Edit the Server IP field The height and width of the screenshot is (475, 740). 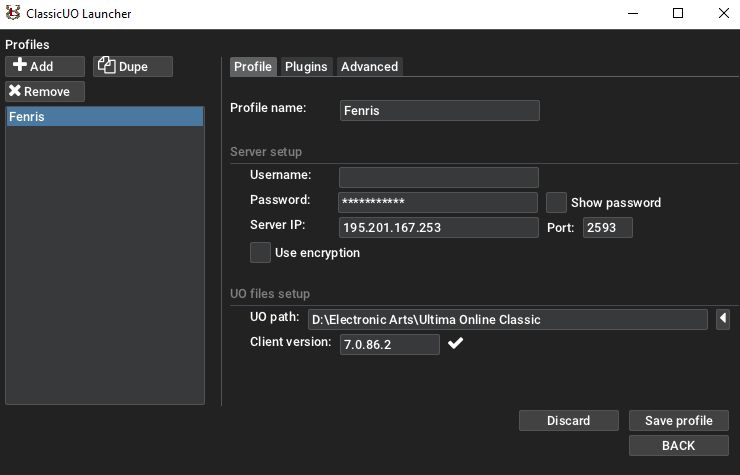pos(439,228)
